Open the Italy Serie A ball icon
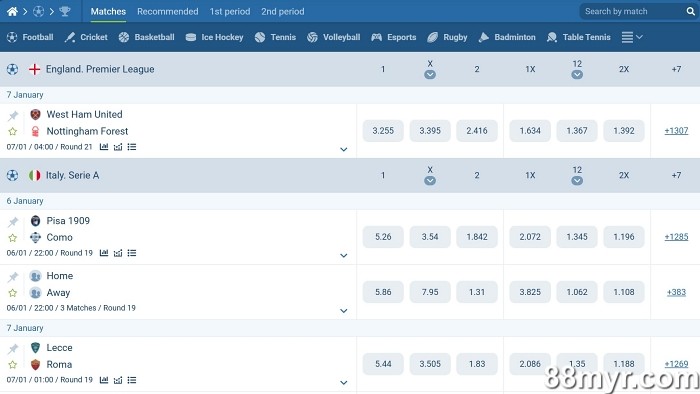700x394 pixels. (x=12, y=175)
